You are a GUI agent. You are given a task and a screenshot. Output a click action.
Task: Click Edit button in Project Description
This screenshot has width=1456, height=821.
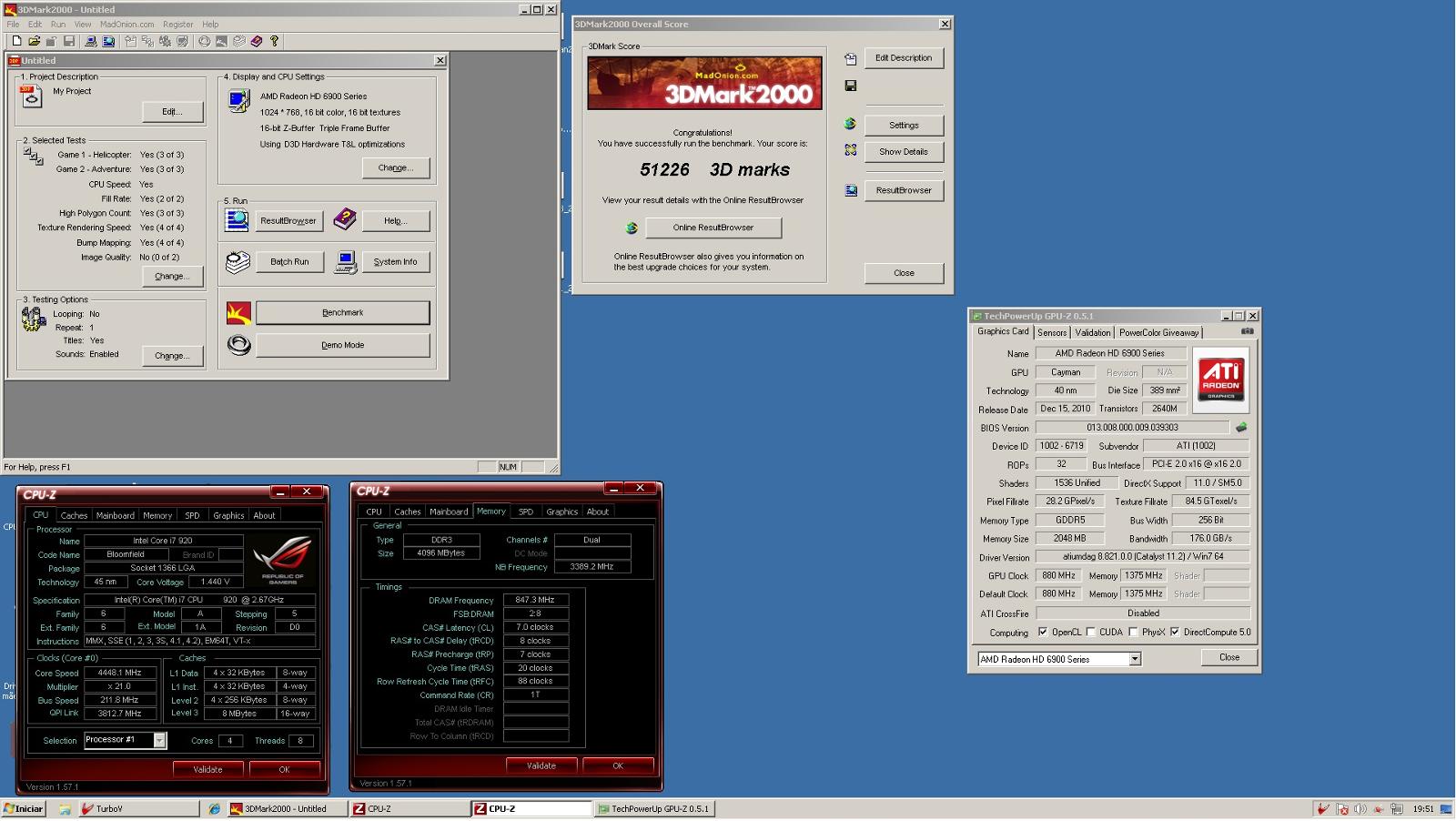click(173, 111)
